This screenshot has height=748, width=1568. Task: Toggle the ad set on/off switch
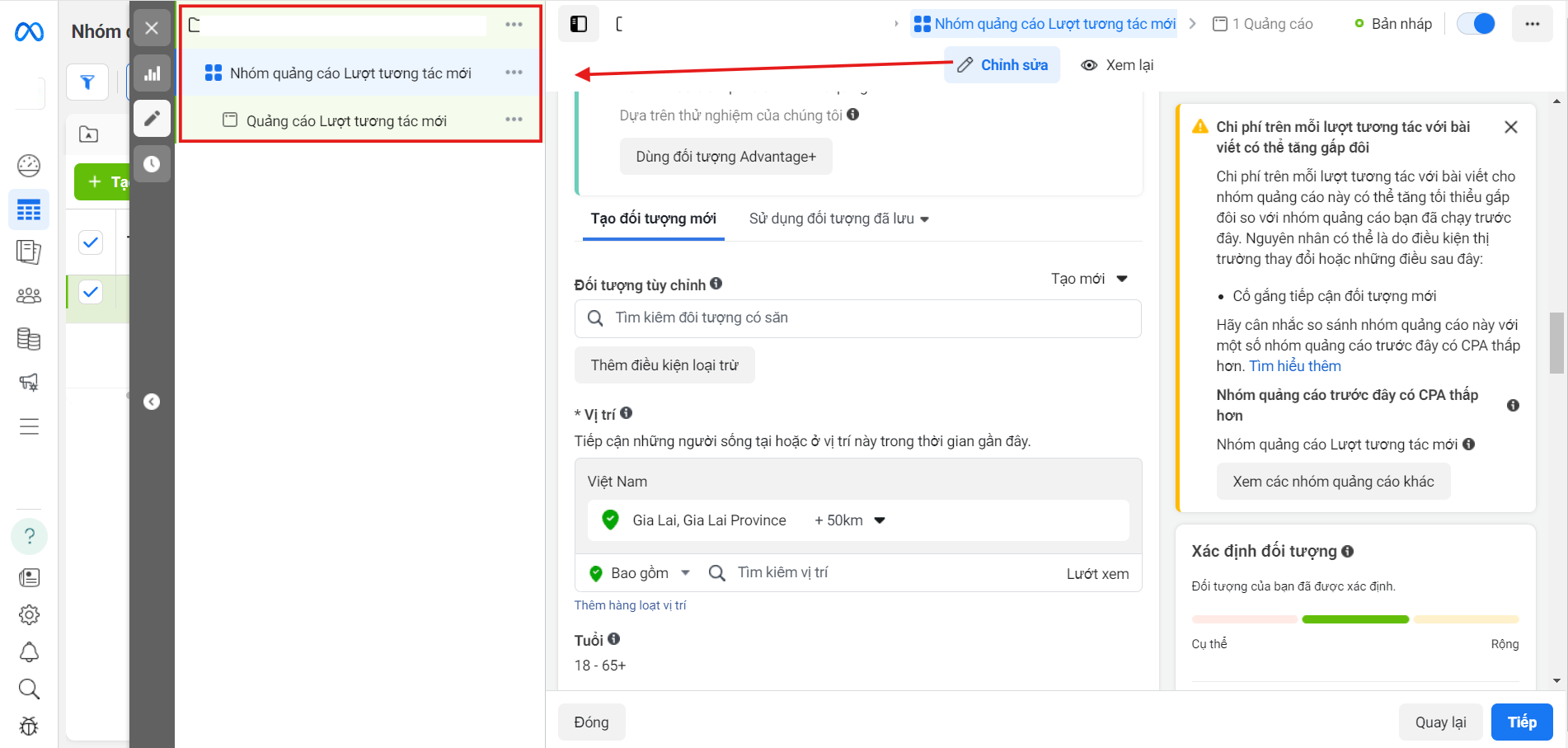pyautogui.click(x=1476, y=24)
